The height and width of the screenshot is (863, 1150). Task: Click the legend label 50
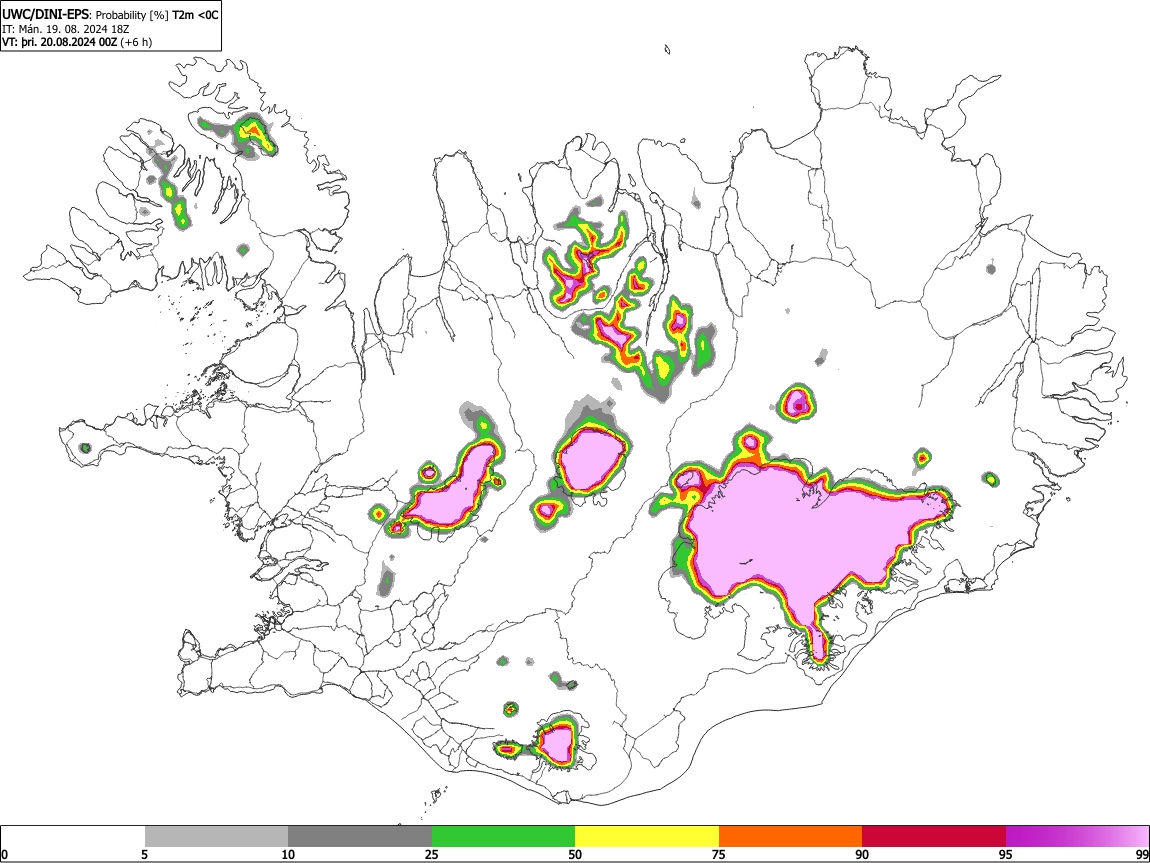point(575,854)
